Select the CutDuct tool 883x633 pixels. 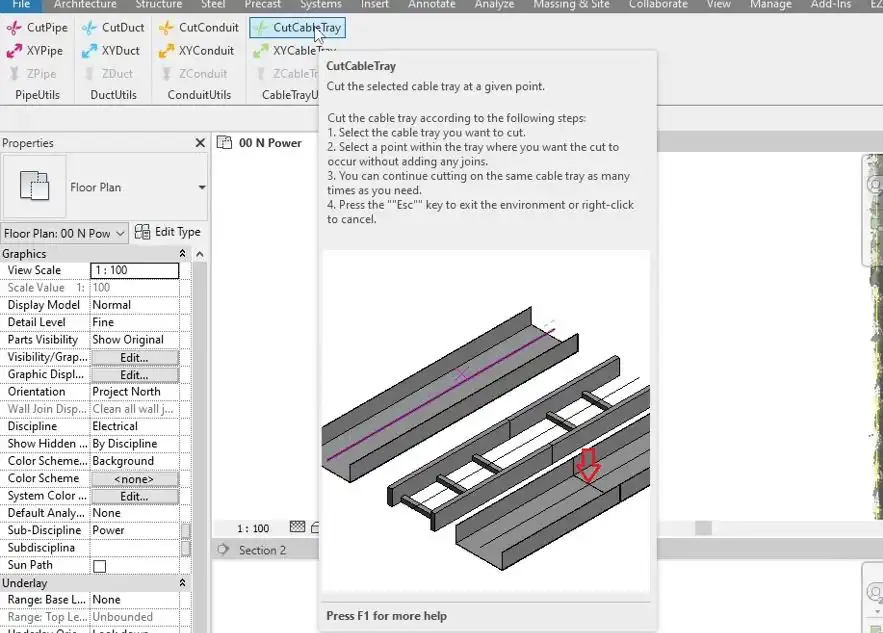(113, 28)
